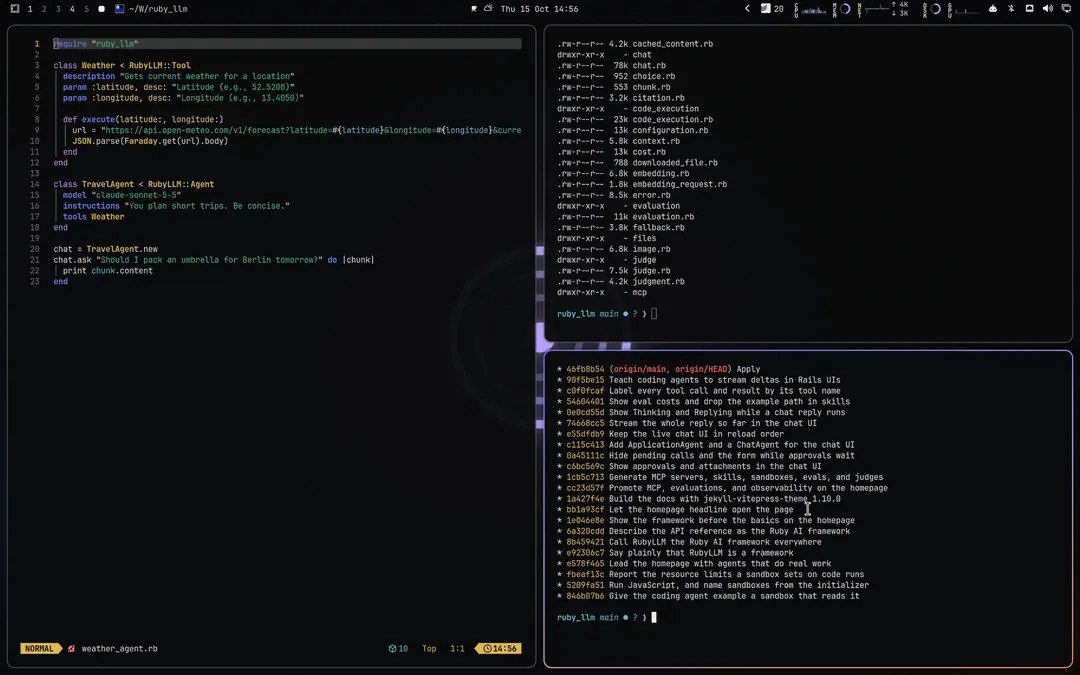Click the weather_agent.rb filename in status line
Image resolution: width=1080 pixels, height=675 pixels.
(x=119, y=648)
